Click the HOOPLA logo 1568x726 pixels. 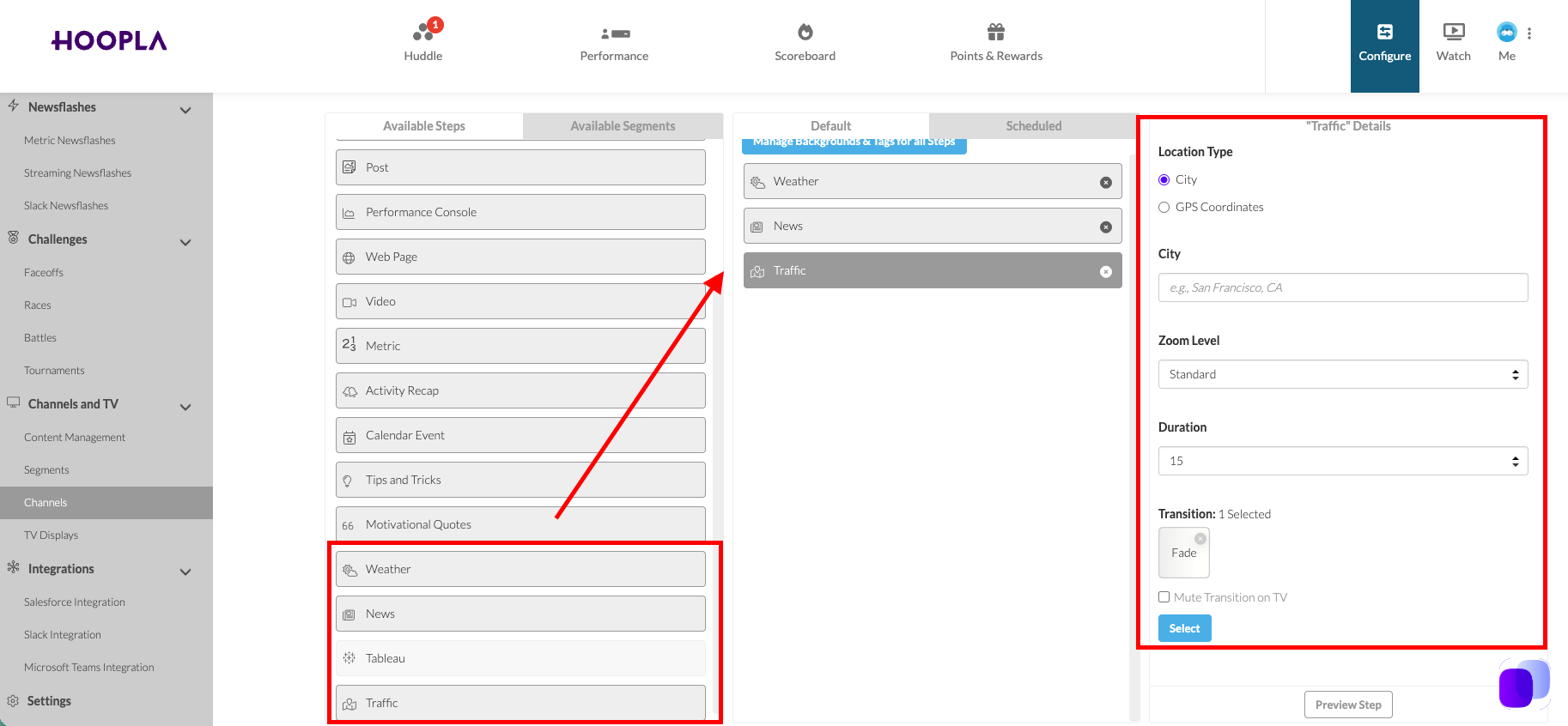pos(109,40)
